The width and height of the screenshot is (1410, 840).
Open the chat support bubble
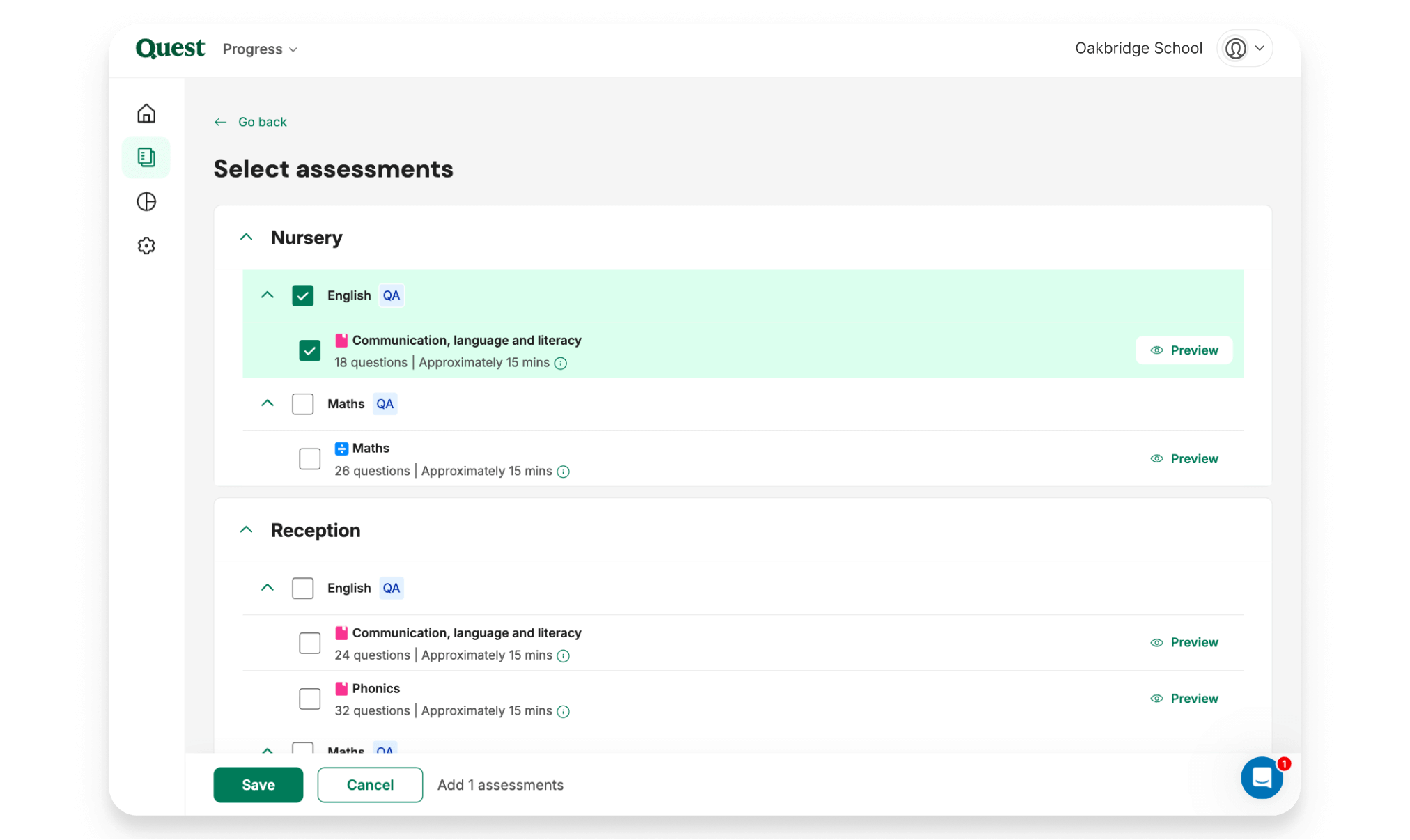click(x=1262, y=777)
